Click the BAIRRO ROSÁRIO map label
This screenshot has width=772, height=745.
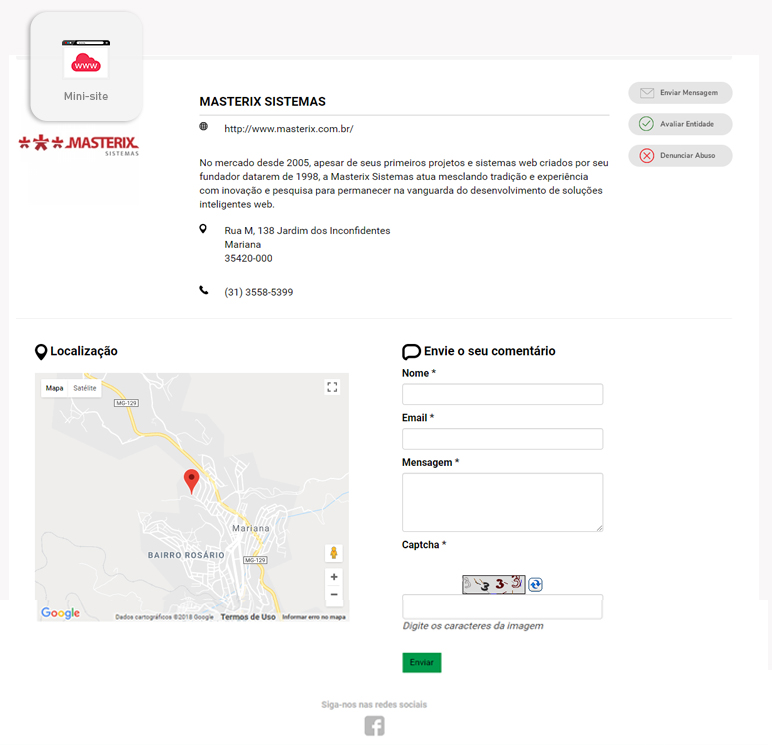pyautogui.click(x=186, y=555)
